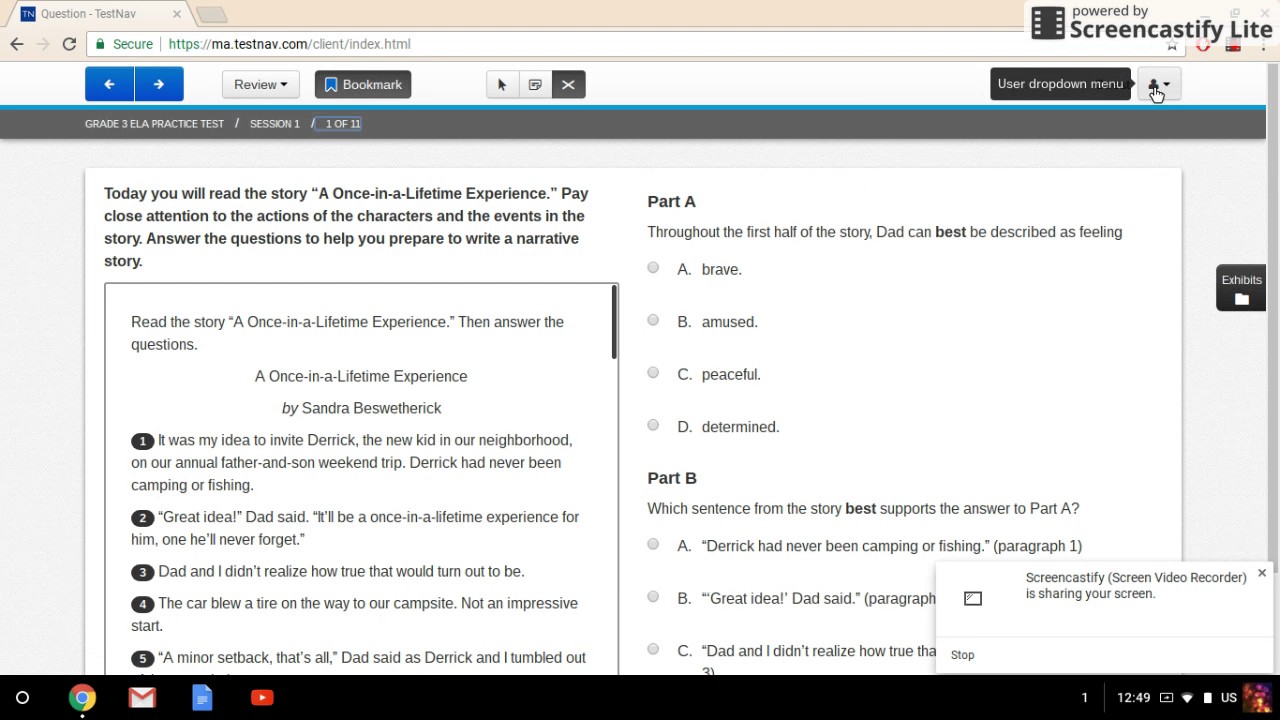Click the battery status icon
Screen dimensions: 1280x720
[1207, 698]
